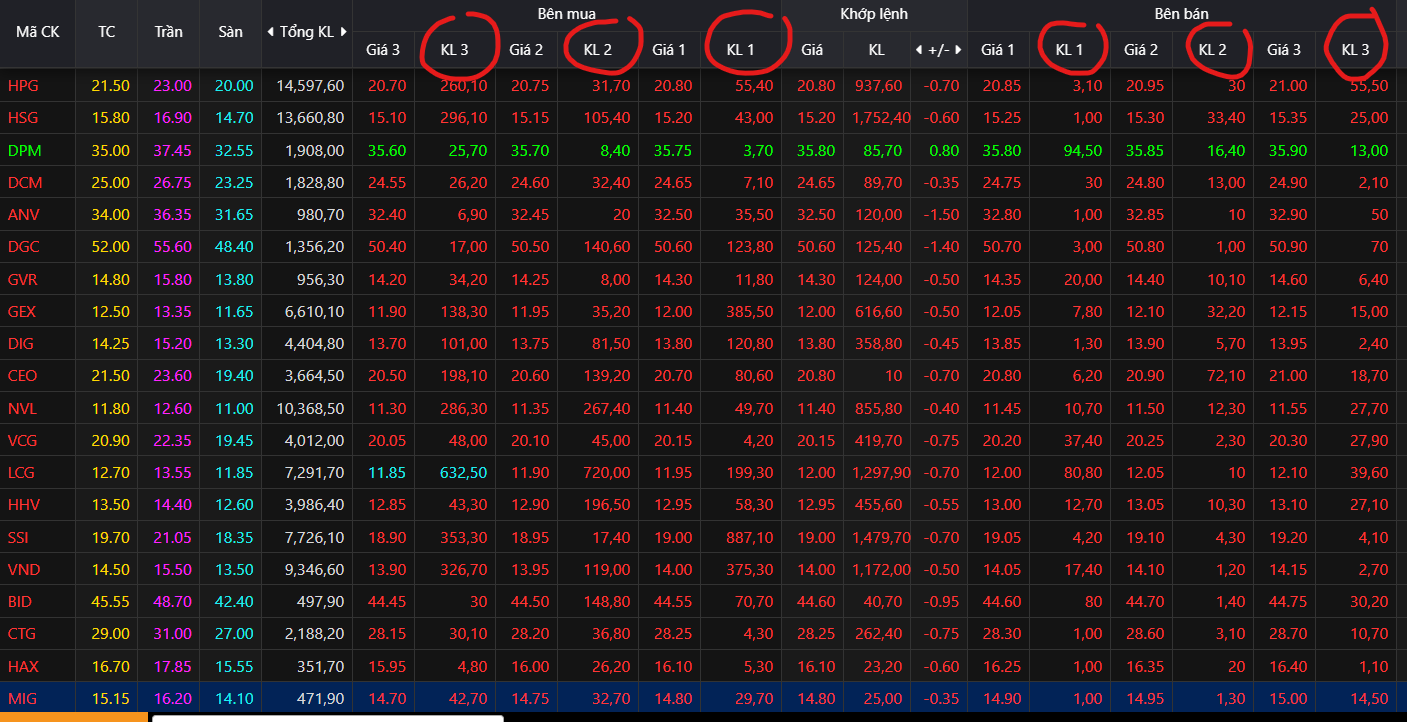Click the orange bar at bottom left
This screenshot has width=1407, height=722.
click(74, 717)
